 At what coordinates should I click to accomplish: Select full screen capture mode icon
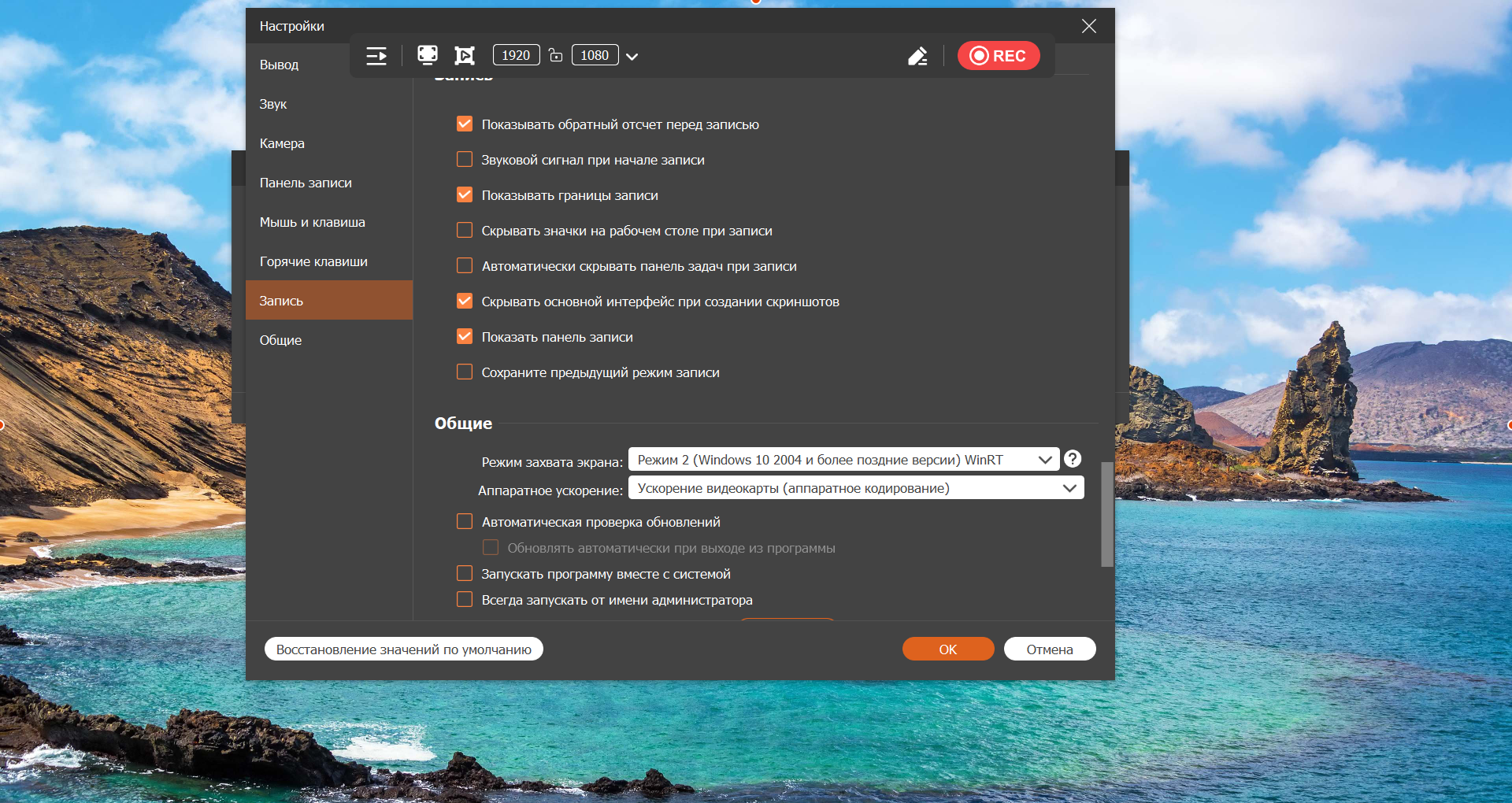[x=428, y=55]
